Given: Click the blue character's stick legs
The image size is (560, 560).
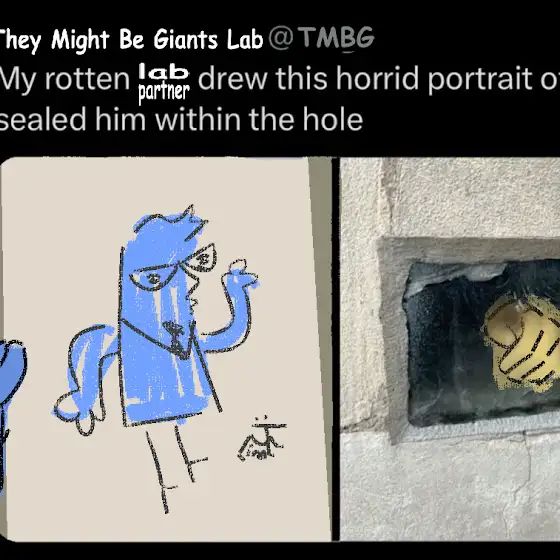Looking at the screenshot, I should [175, 466].
